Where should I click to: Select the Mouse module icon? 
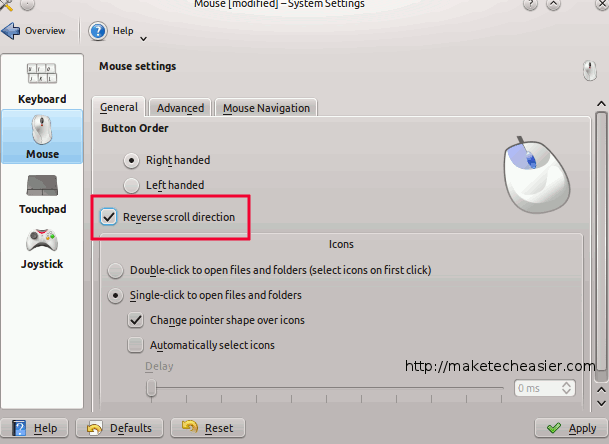tap(42, 129)
